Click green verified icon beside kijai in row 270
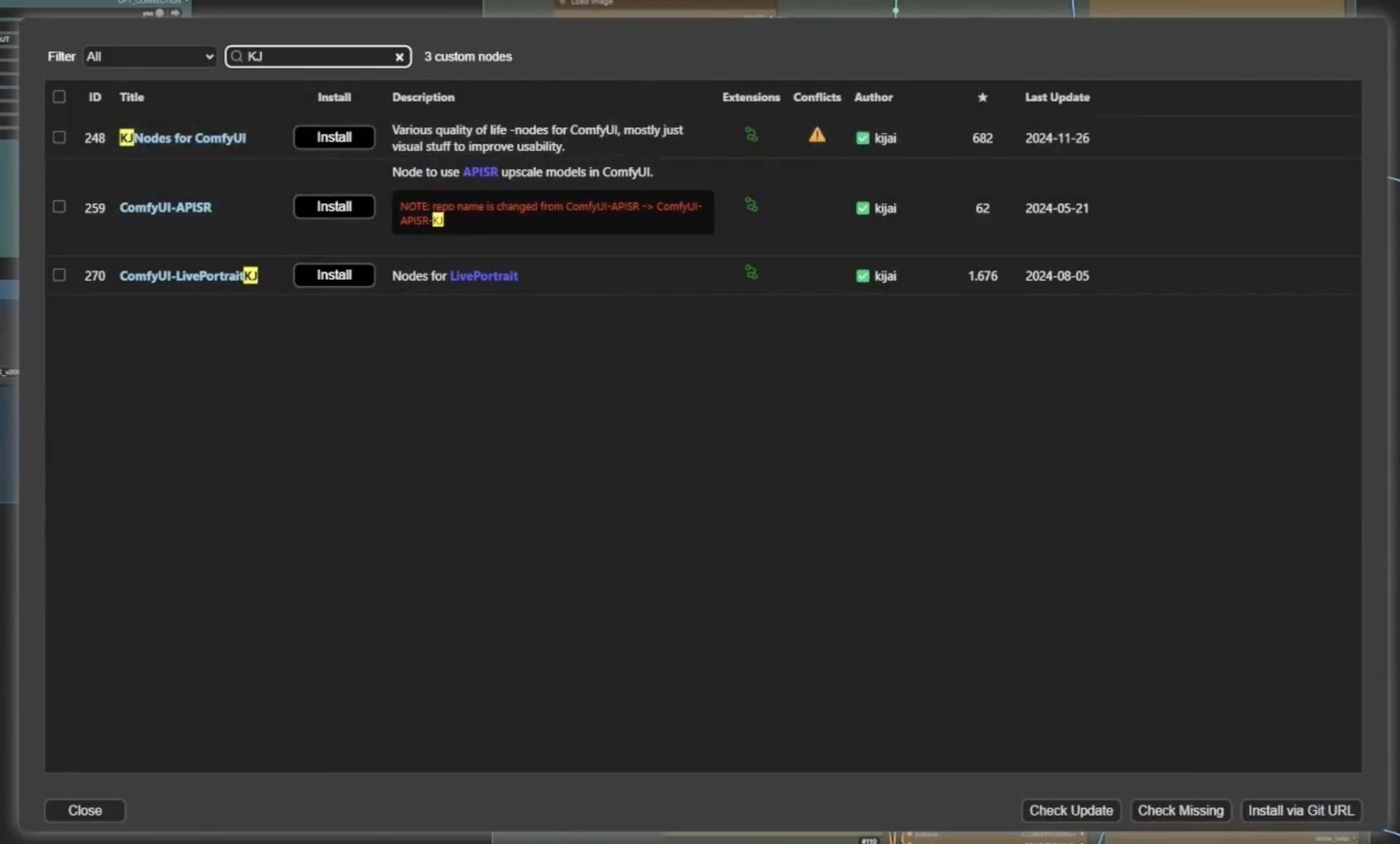 [862, 276]
